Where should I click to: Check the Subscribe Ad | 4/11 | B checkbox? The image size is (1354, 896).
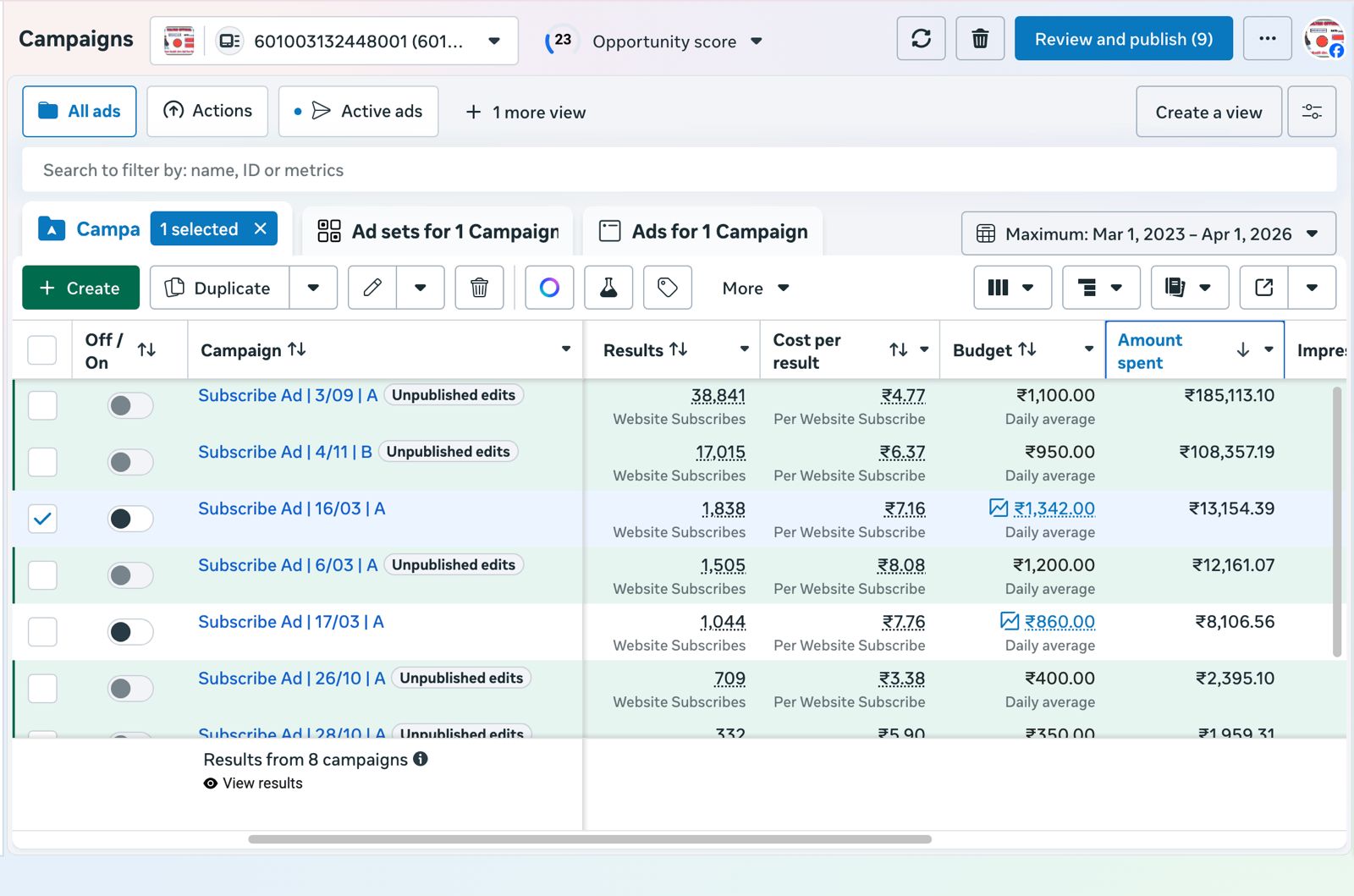pos(42,462)
